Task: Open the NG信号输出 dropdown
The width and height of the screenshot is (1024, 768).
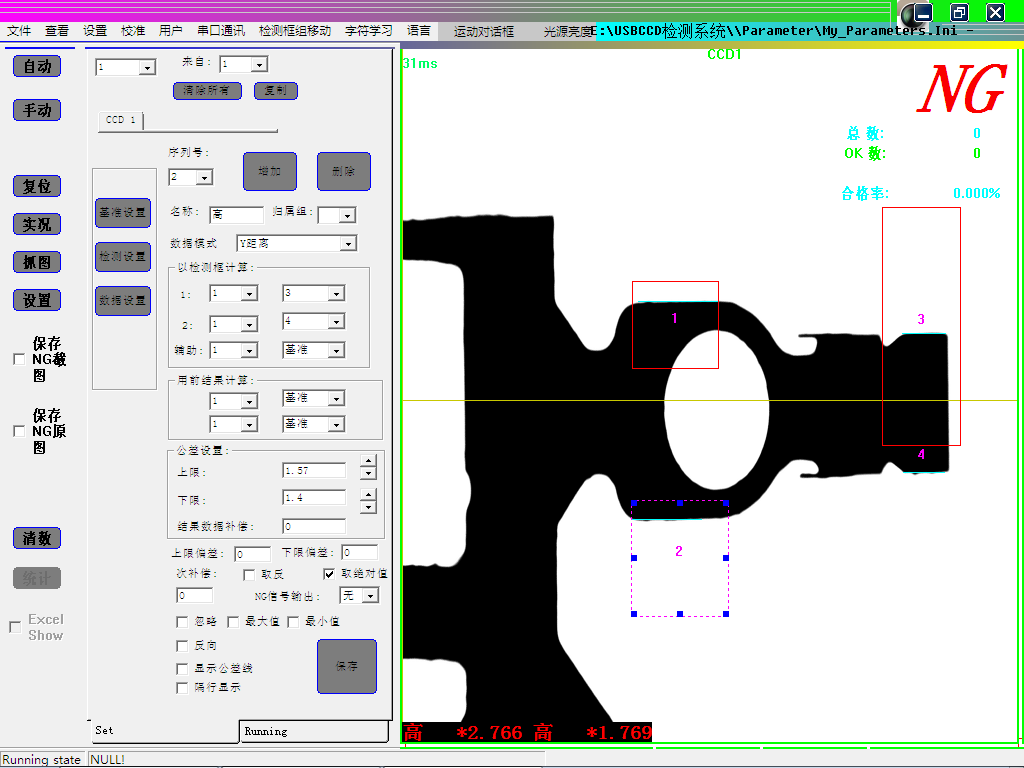Action: tap(370, 596)
